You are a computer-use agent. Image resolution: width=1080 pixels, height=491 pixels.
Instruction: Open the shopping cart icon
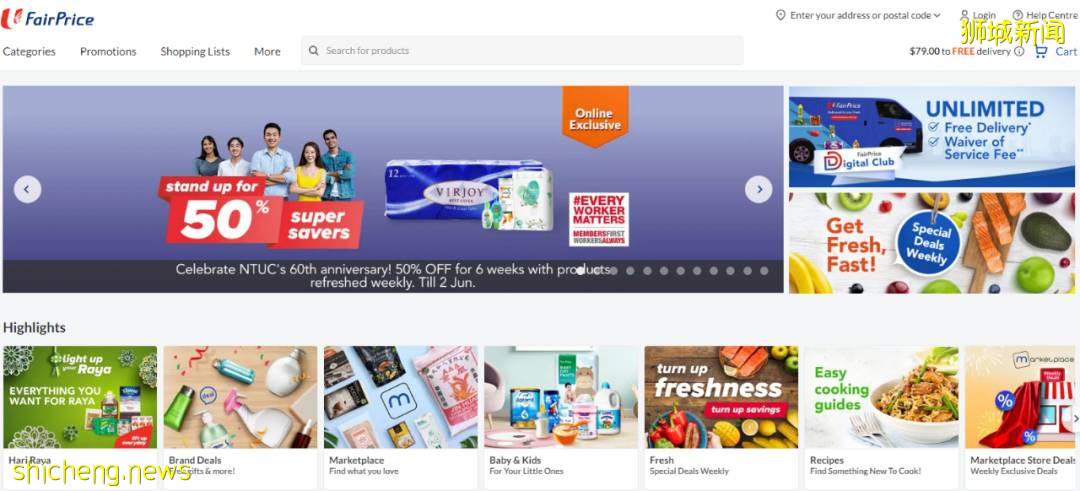tap(1040, 51)
